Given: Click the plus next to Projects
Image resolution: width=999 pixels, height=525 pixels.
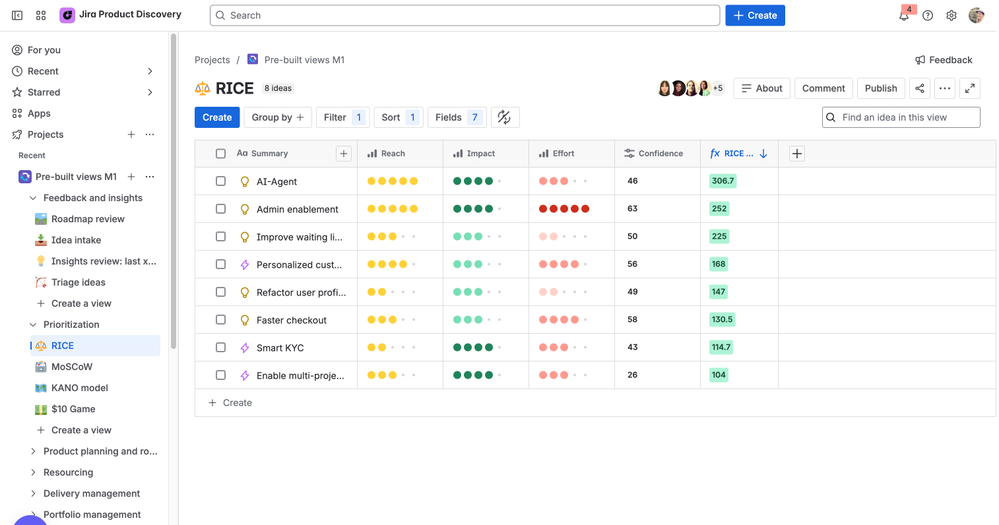Looking at the screenshot, I should coord(131,134).
